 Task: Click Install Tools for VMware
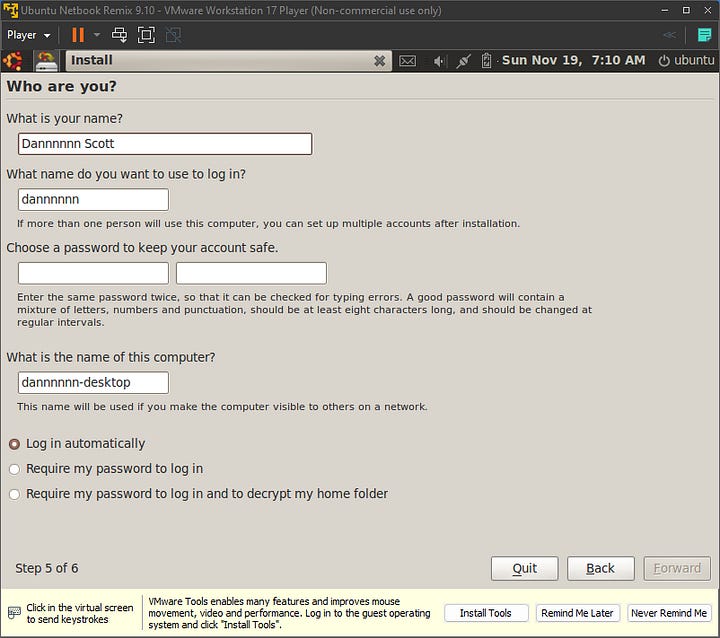[486, 613]
